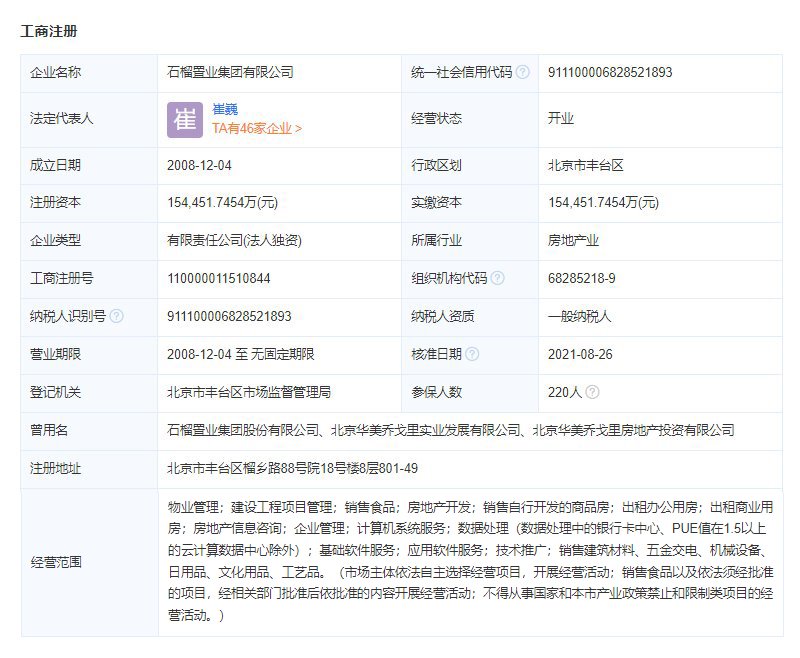Open the 'TA有46家企业 >' link
Viewport: 800px width, 658px height.
[x=257, y=128]
